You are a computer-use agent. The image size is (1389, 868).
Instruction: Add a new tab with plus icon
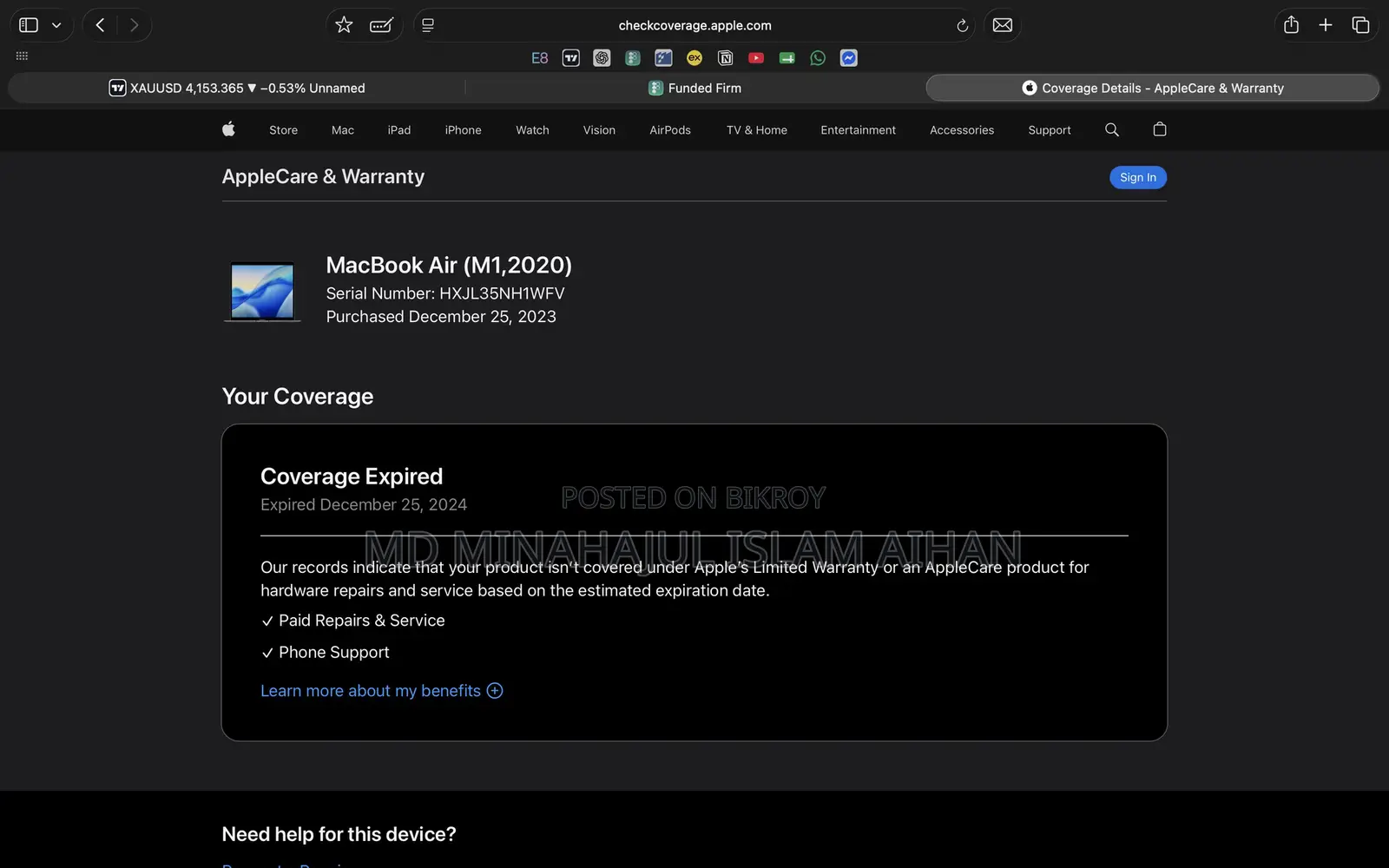pos(1326,25)
